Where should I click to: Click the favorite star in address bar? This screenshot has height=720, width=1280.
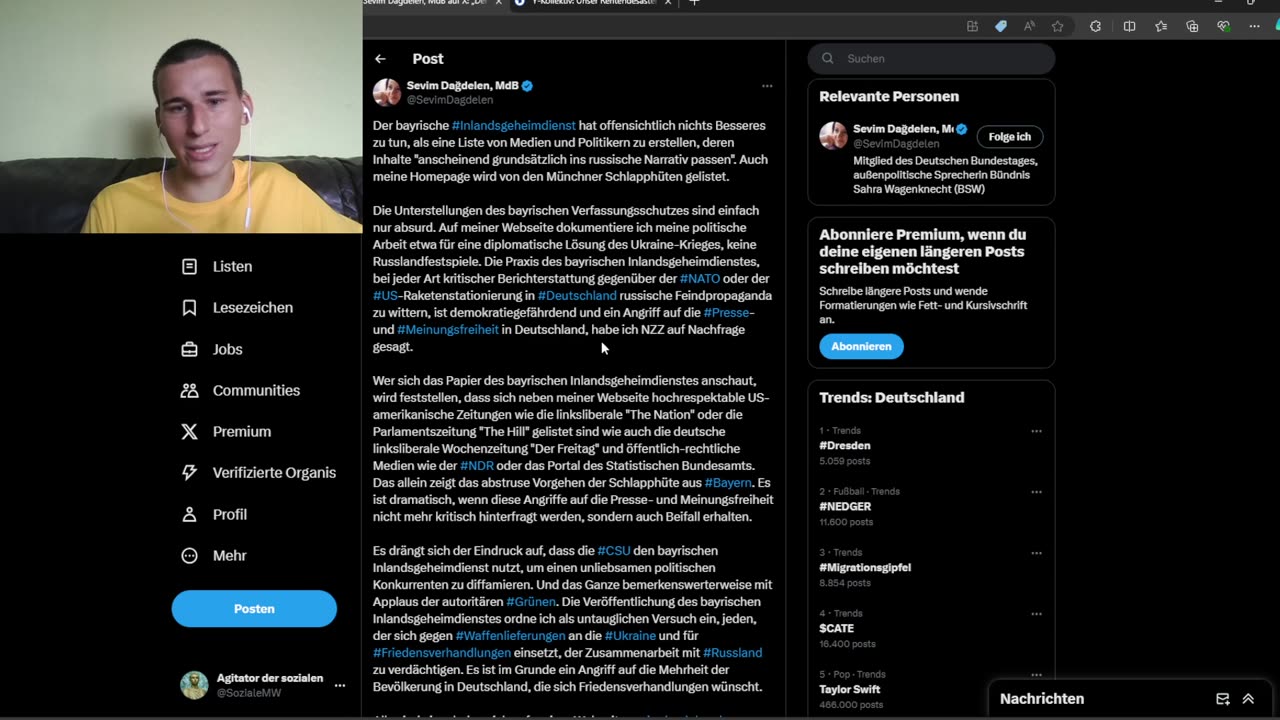click(x=1058, y=27)
